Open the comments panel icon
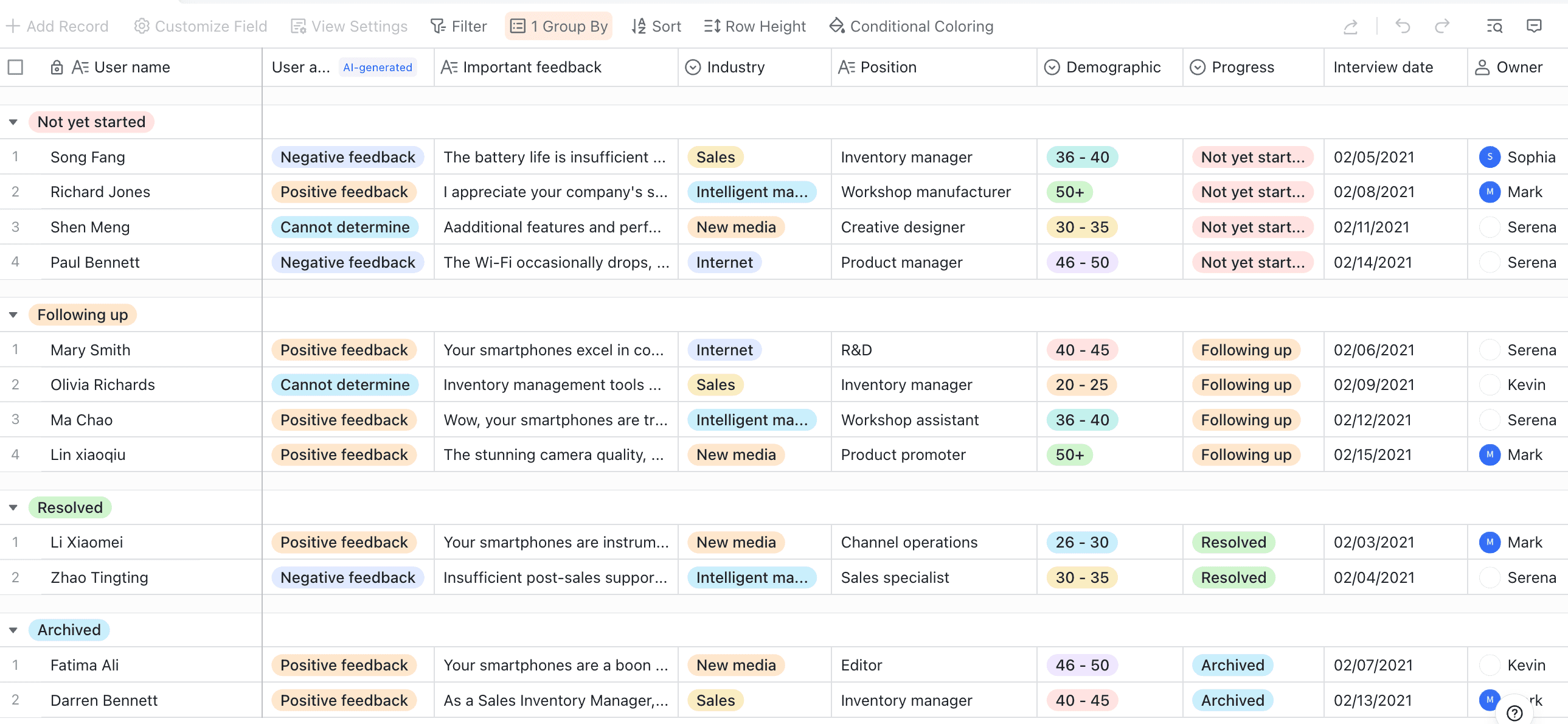Viewport: 1568px width, 724px height. (1534, 26)
